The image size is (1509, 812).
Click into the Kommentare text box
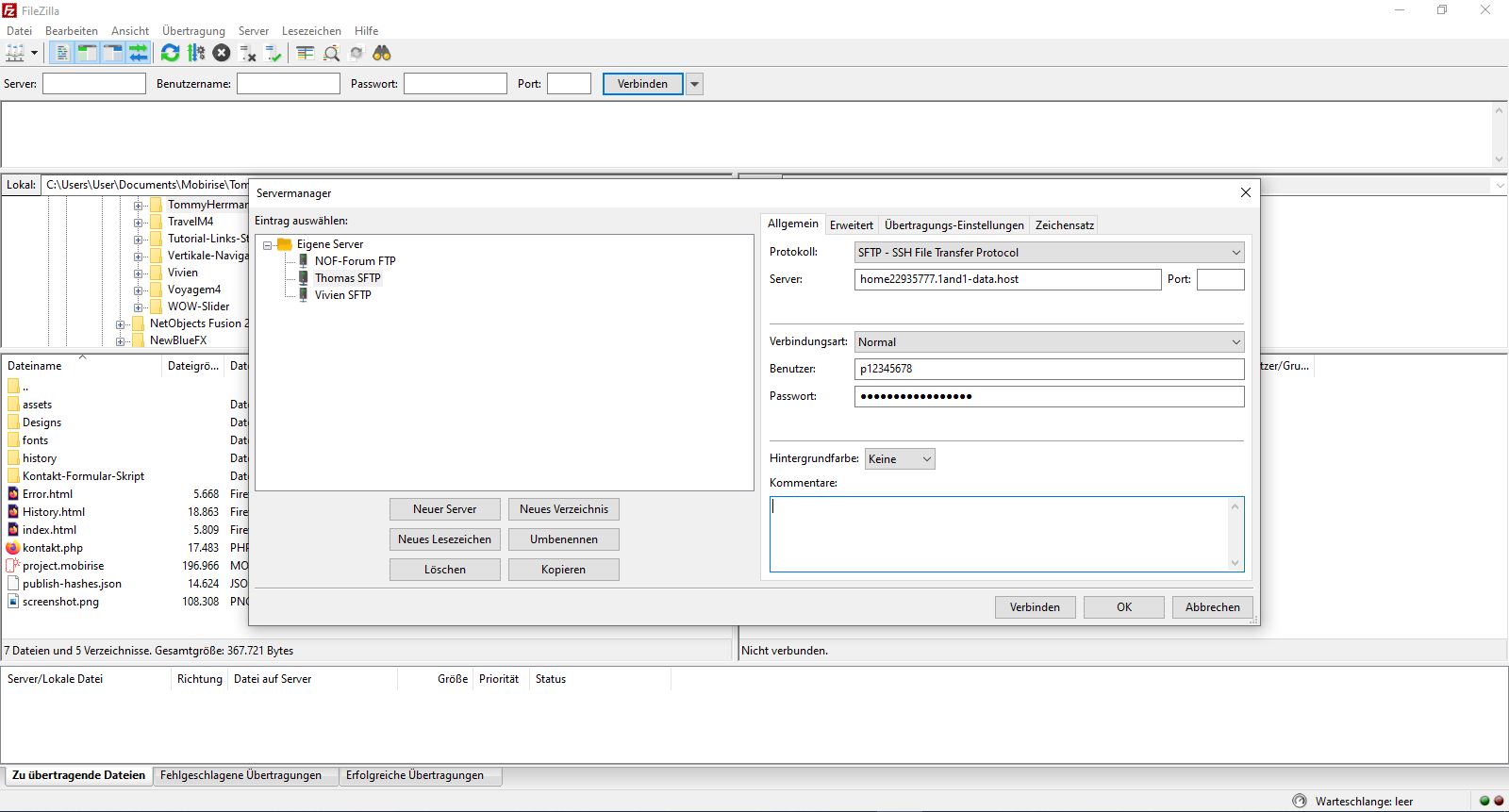(1000, 534)
